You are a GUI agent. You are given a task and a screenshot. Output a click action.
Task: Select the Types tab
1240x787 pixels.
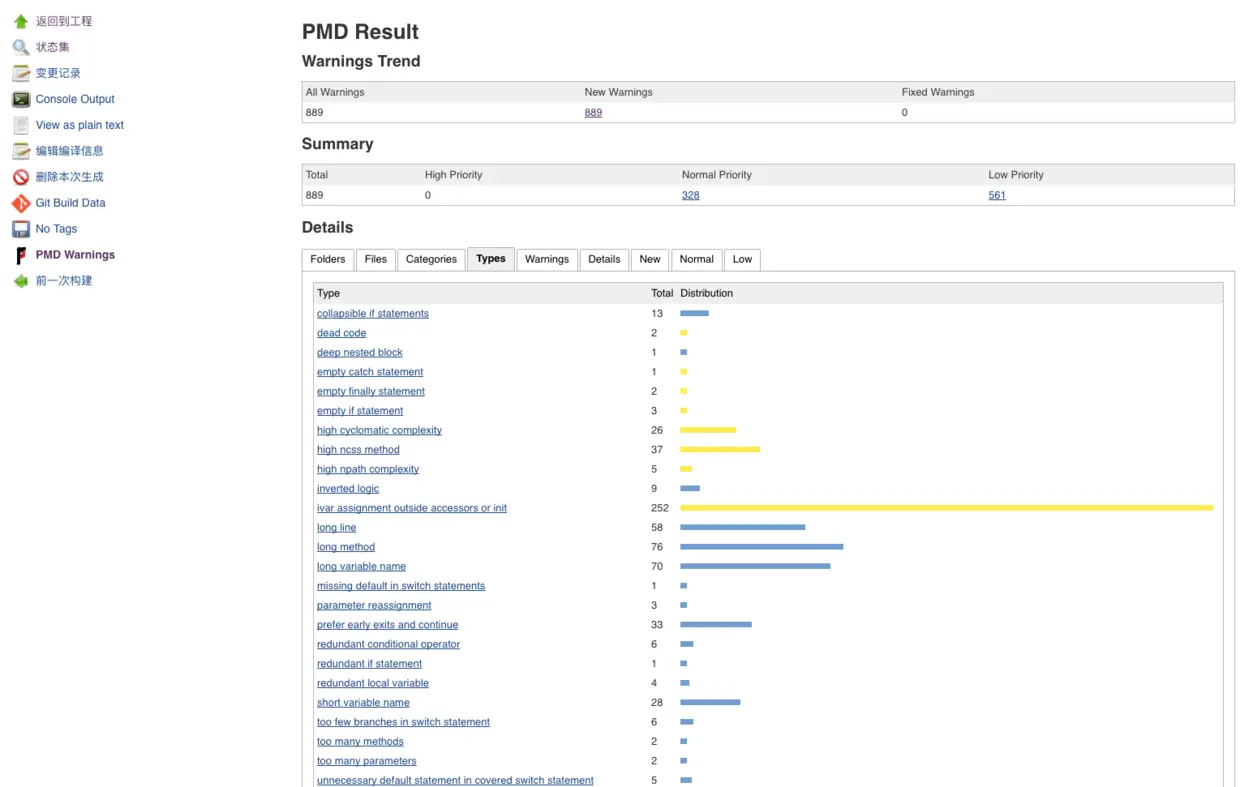click(491, 259)
